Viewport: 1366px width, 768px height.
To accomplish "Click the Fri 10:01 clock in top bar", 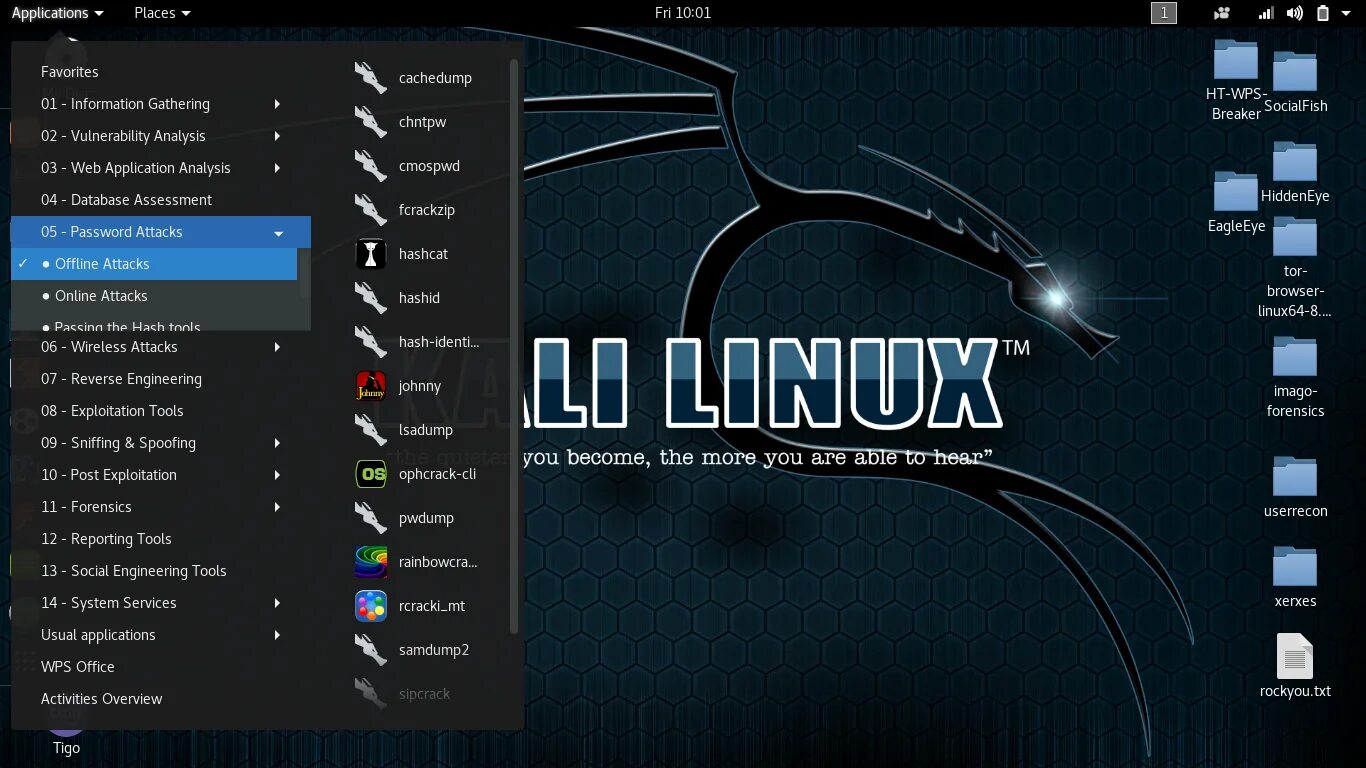I will (683, 13).
